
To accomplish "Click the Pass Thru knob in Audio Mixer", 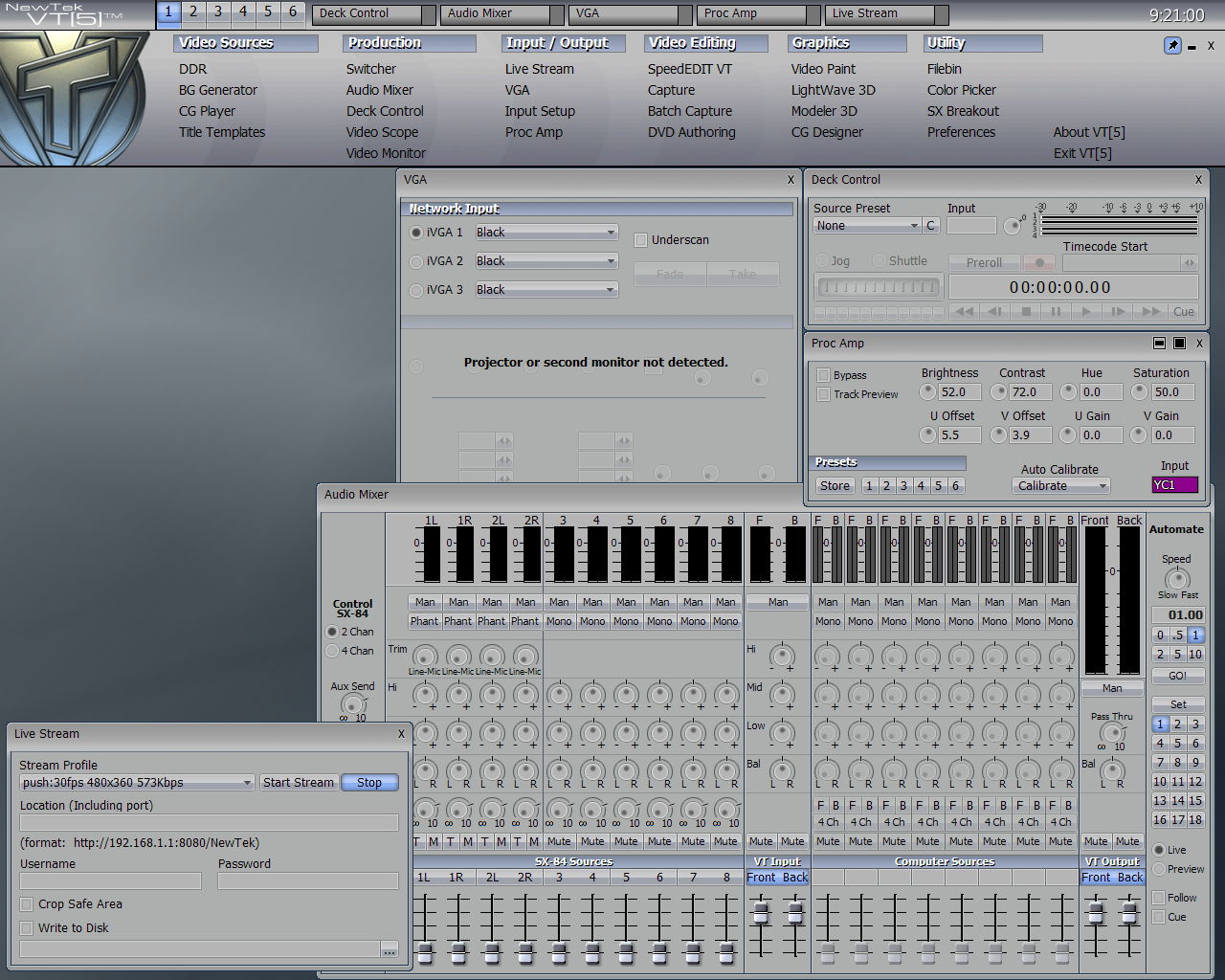I will pos(1112,734).
